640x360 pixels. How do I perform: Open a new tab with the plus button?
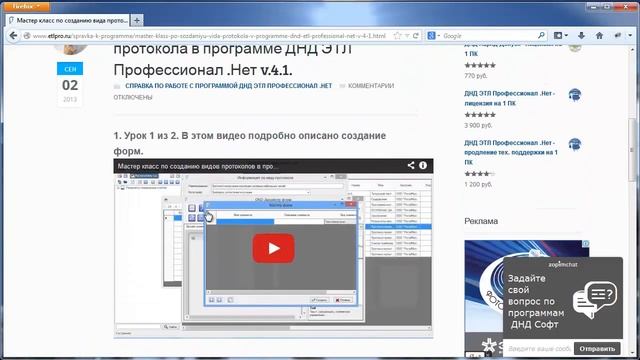coord(137,20)
